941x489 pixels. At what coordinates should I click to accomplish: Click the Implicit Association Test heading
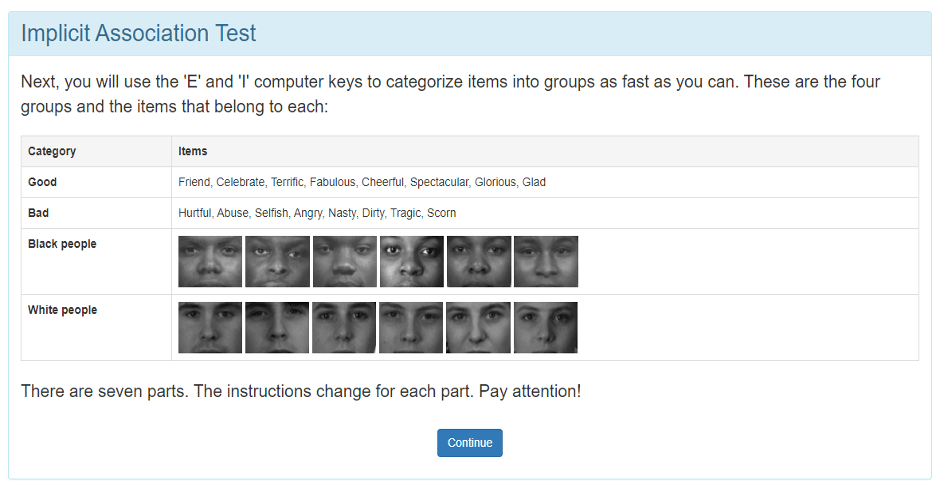coord(138,33)
